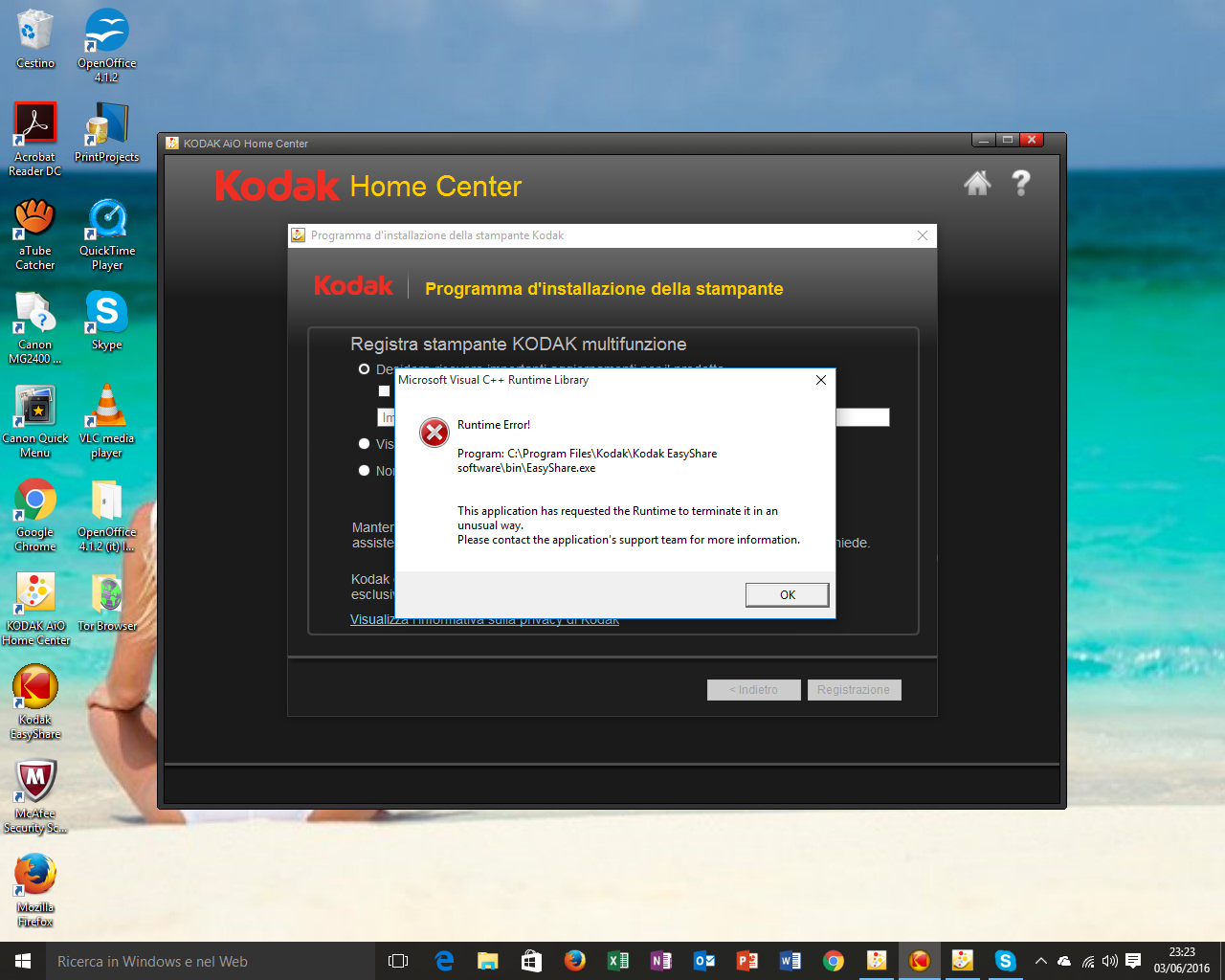
Task: Open the Kodak privacy policy link
Action: 484,620
